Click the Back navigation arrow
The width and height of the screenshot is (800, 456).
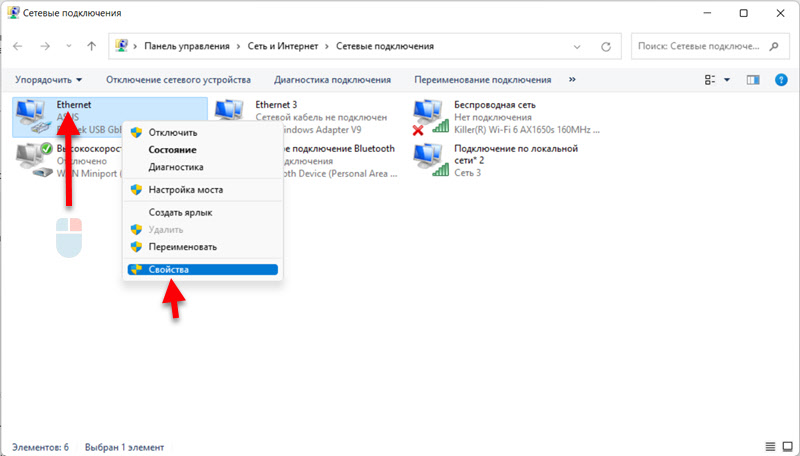(x=20, y=46)
